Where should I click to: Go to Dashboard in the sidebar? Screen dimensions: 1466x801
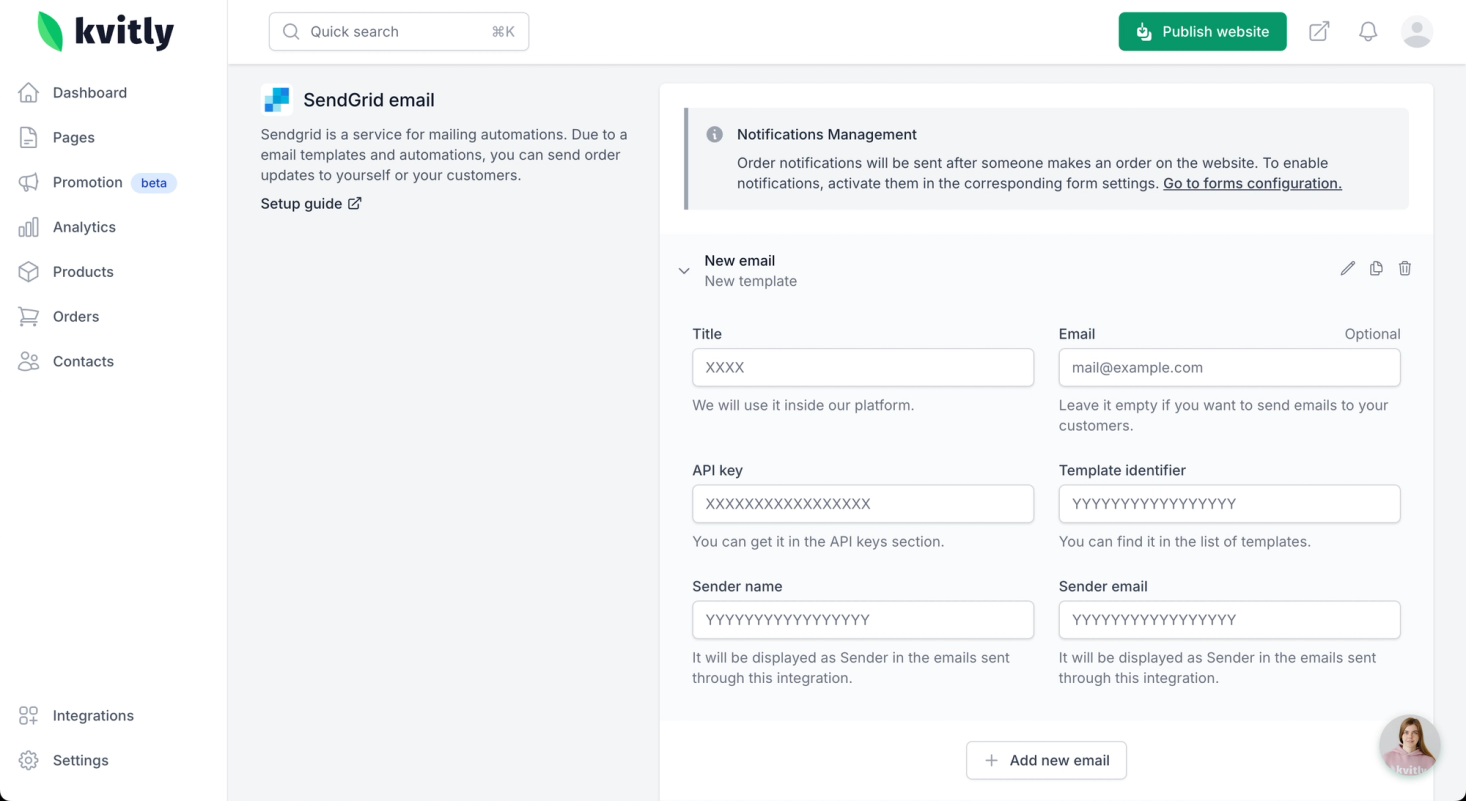point(89,93)
